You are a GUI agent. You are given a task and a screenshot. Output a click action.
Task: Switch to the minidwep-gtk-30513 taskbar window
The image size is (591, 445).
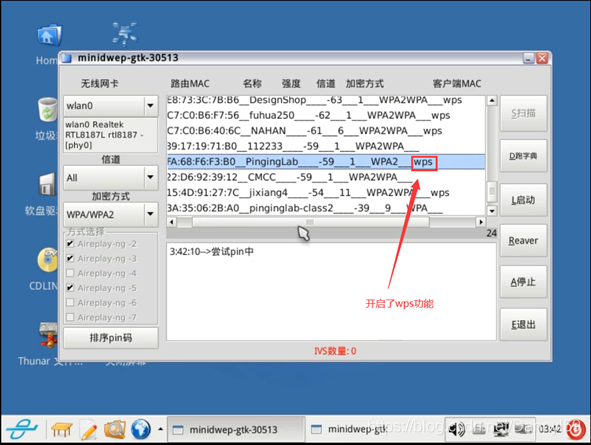[x=236, y=430]
